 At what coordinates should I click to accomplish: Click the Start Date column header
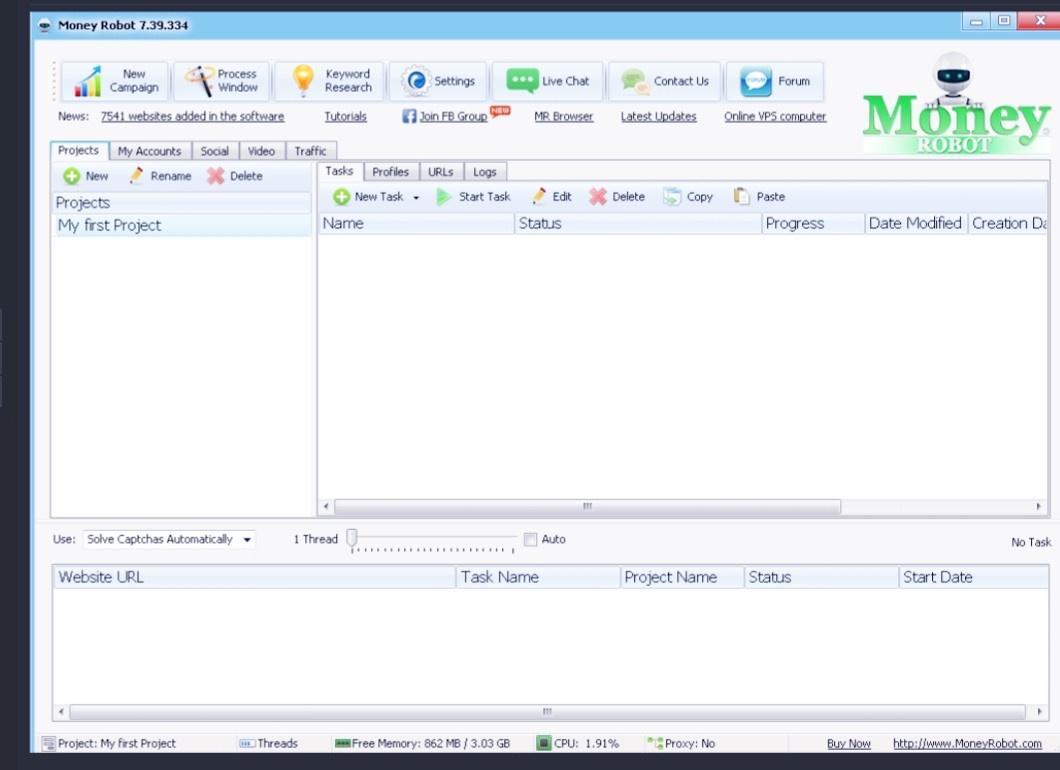click(973, 577)
